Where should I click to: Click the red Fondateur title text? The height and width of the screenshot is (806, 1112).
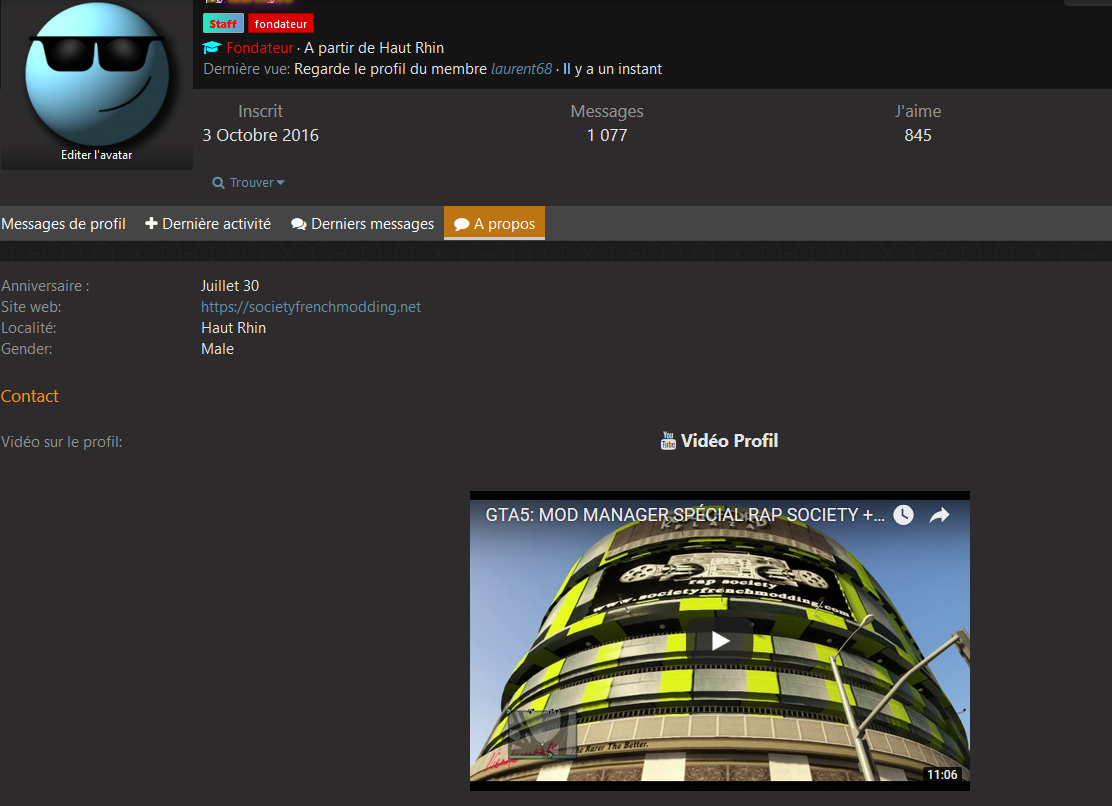(260, 47)
